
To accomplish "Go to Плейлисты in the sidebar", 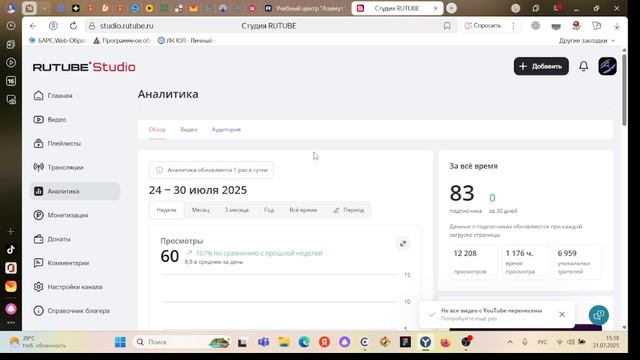I will pos(57,143).
